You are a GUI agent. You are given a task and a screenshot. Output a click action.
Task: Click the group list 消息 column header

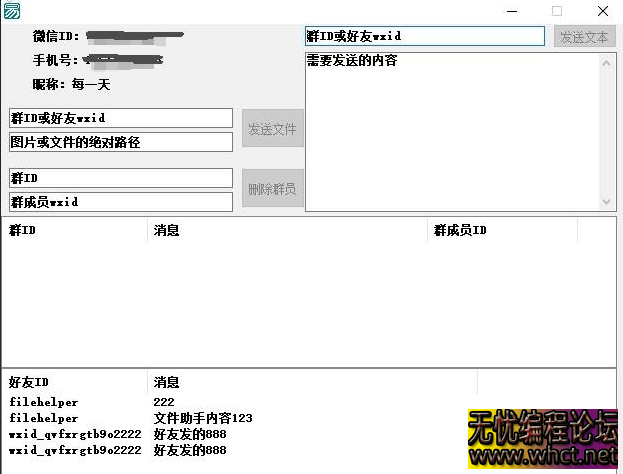click(x=287, y=230)
